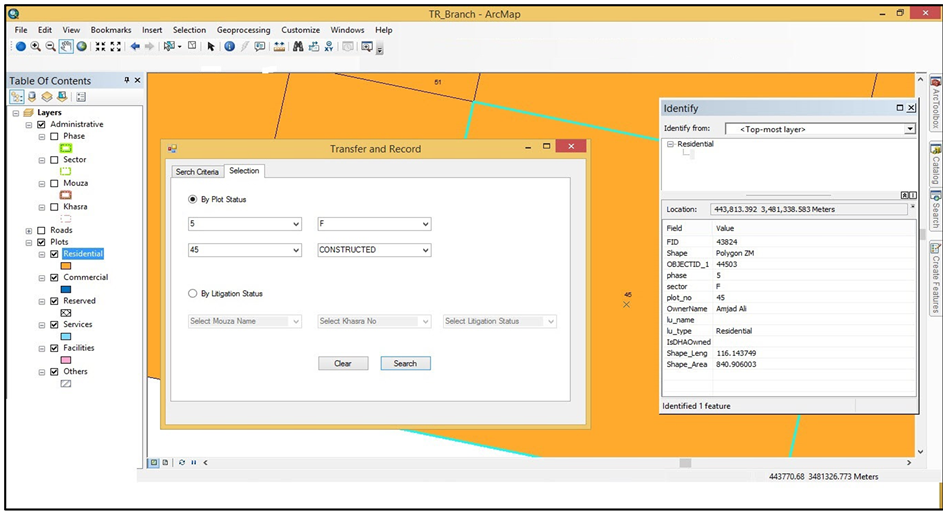Enable the Roads layer checkbox
The width and height of the screenshot is (943, 512).
point(40,230)
